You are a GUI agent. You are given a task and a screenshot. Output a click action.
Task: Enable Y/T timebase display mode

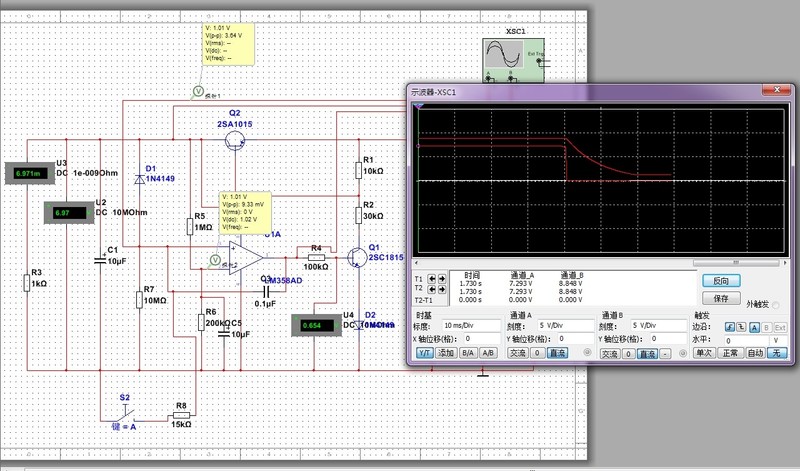coord(423,353)
